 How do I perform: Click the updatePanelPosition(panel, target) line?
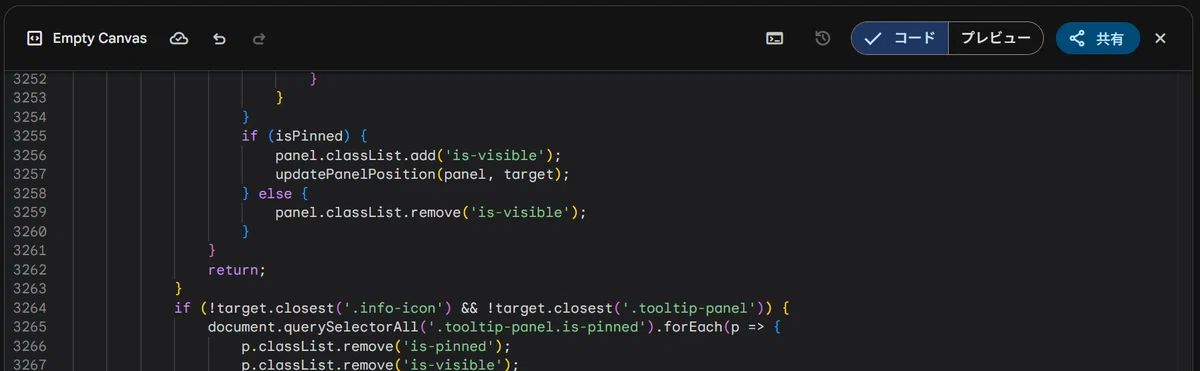pos(422,174)
